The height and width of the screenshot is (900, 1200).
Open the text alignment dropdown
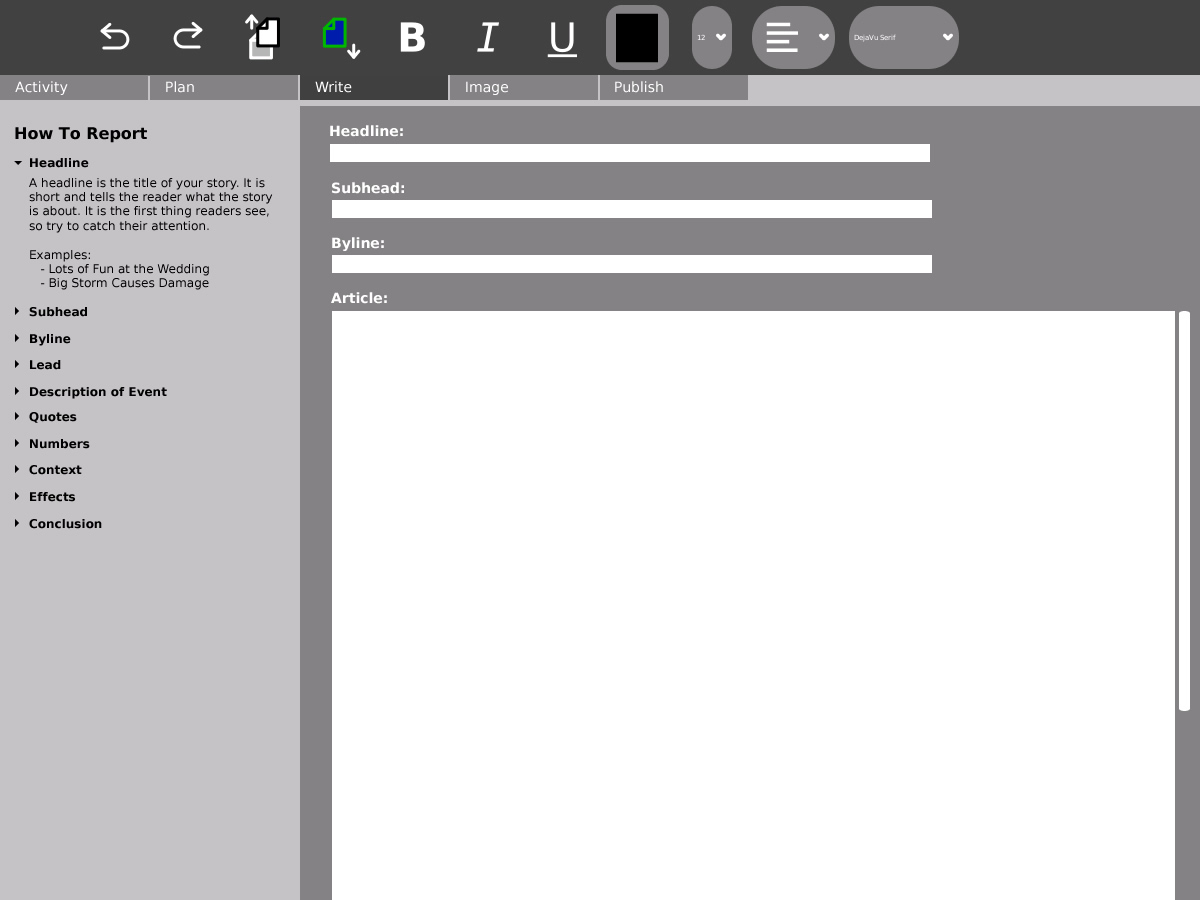point(793,37)
